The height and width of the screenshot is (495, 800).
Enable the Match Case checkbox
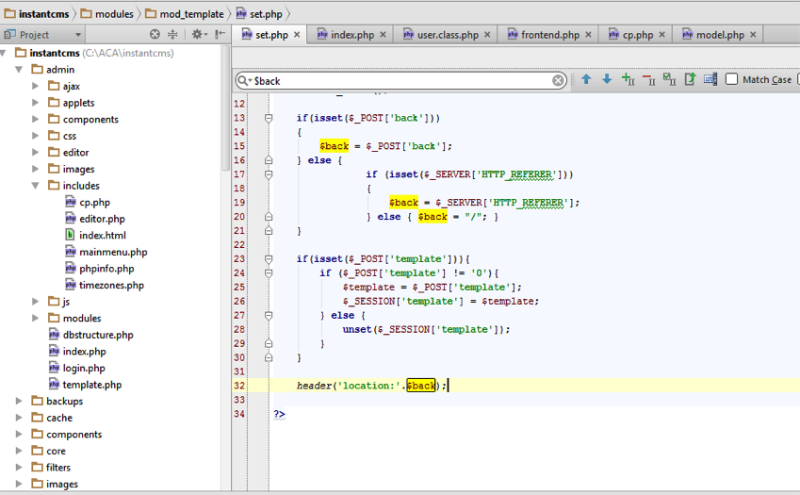[732, 80]
